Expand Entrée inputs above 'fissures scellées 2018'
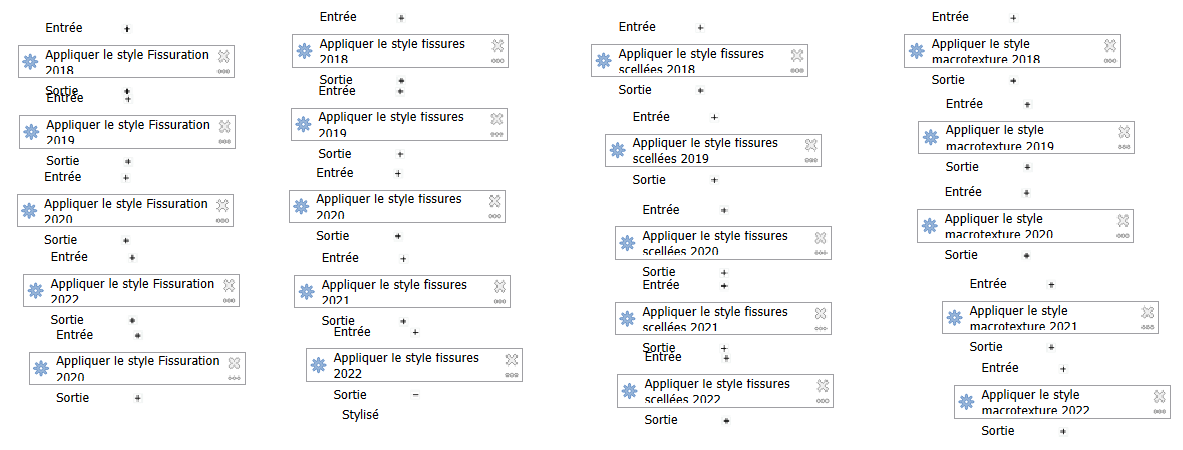 click(x=700, y=27)
